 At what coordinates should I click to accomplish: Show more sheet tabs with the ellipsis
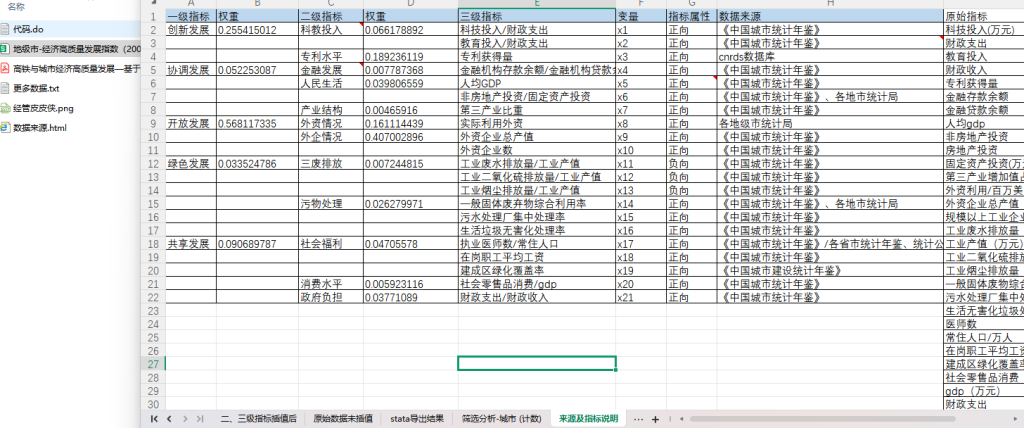point(639,419)
